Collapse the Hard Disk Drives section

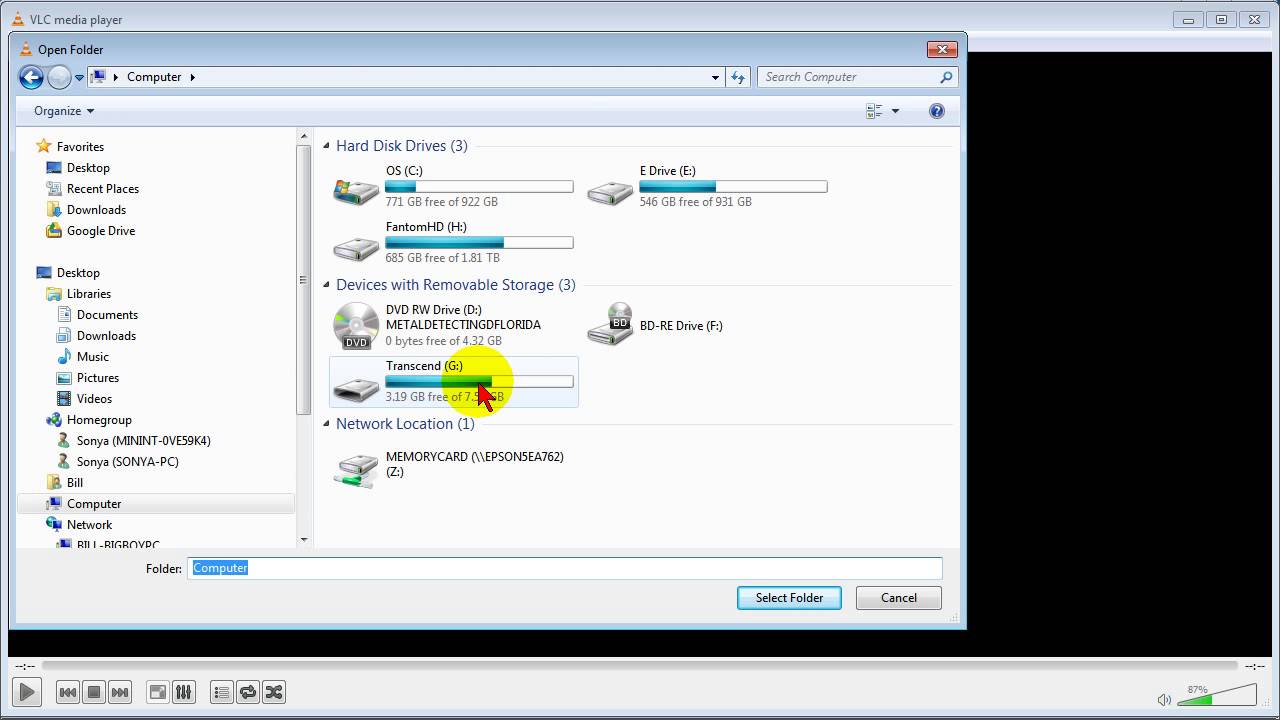pos(325,145)
